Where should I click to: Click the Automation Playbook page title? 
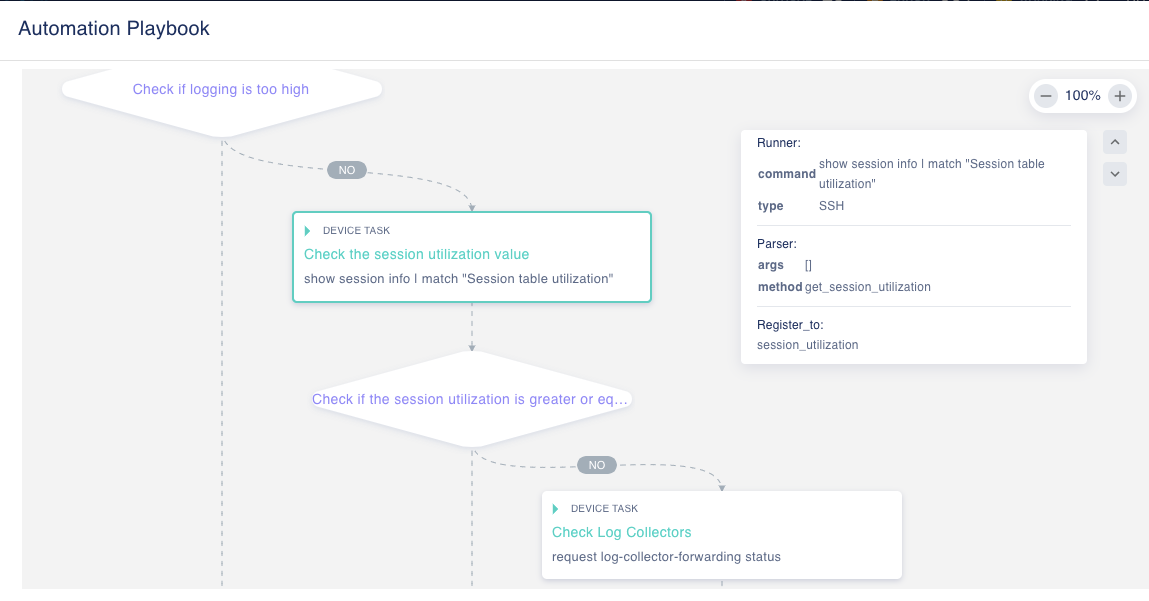(x=114, y=29)
